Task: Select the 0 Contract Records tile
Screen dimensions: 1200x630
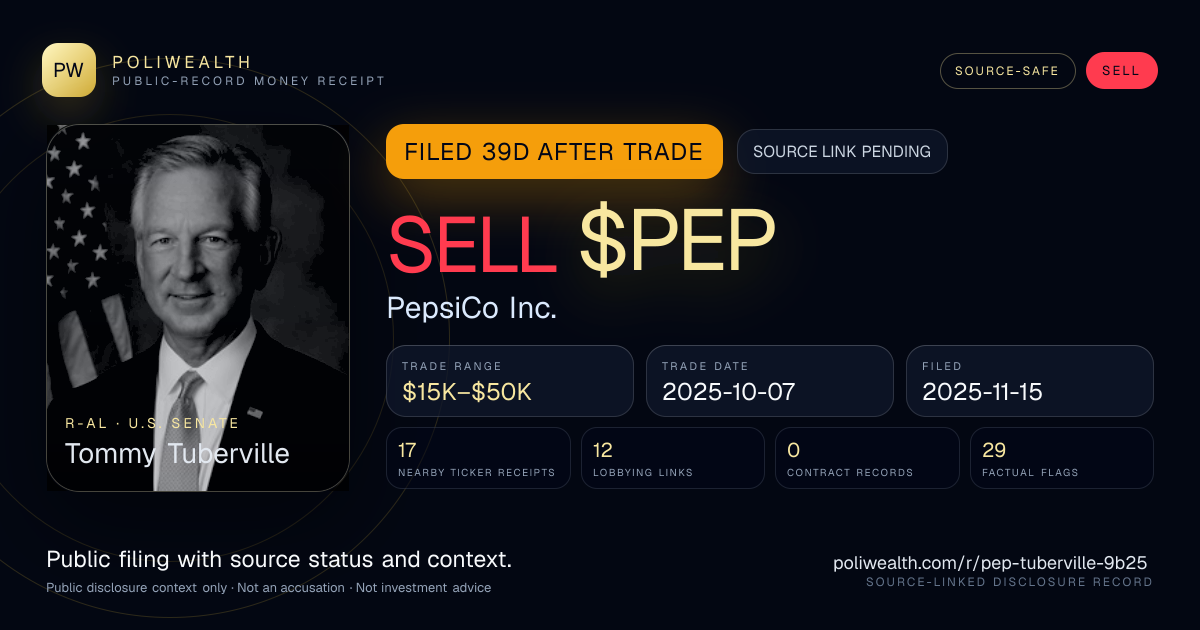Action: 867,458
